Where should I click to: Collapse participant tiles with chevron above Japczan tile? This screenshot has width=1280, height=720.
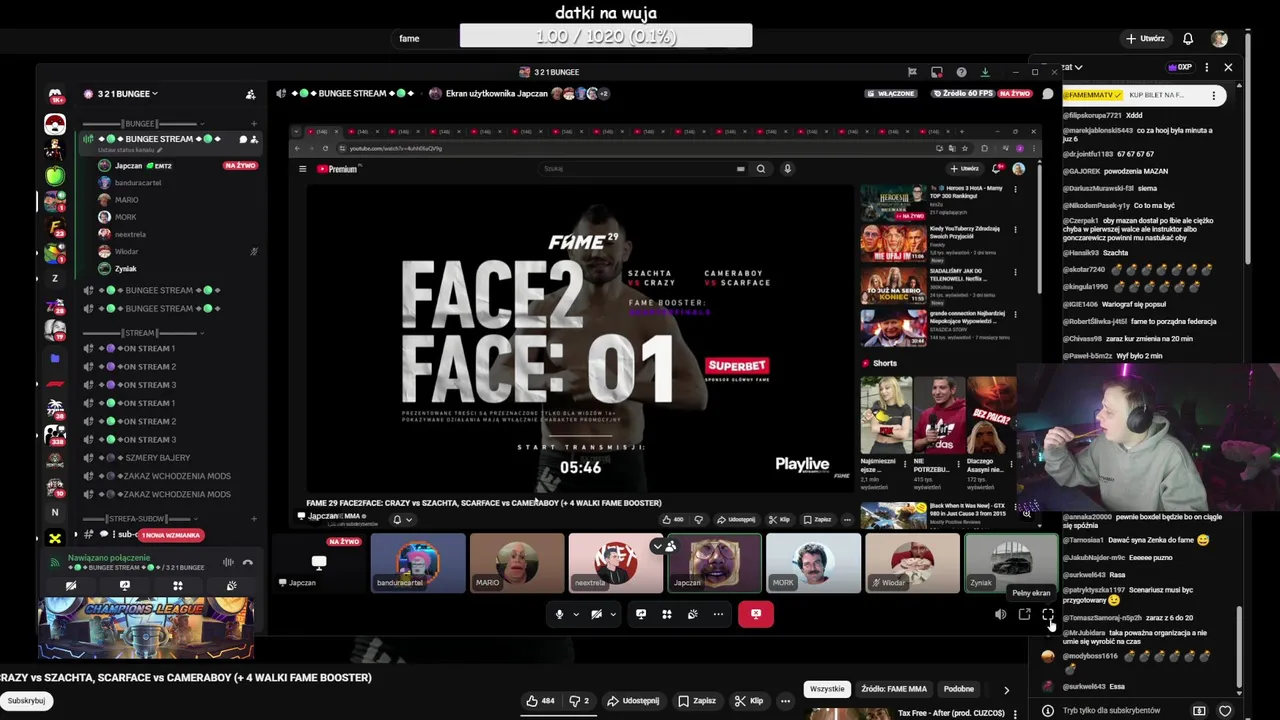tap(657, 546)
